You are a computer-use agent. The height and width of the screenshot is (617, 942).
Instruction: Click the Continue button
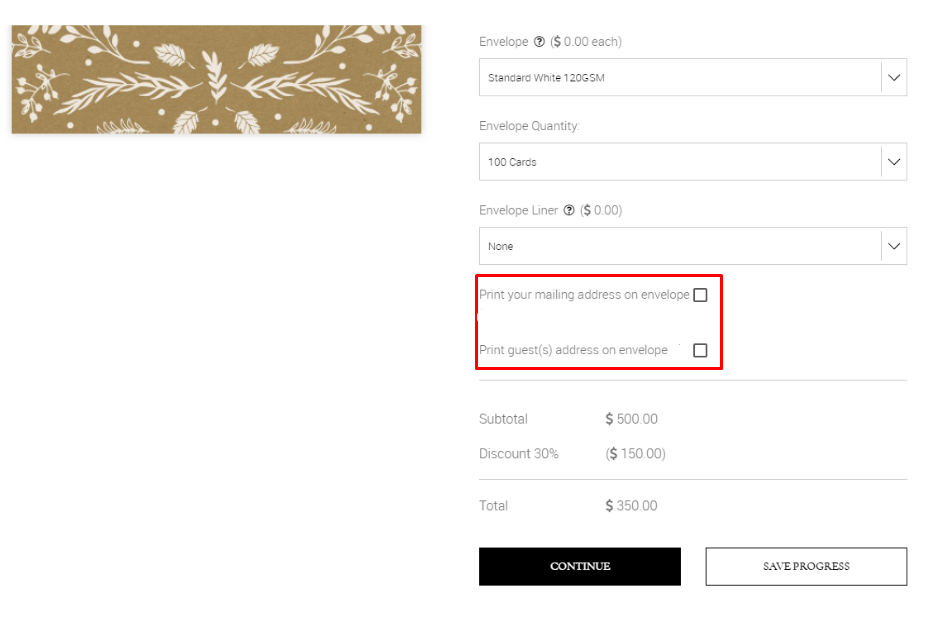tap(580, 566)
